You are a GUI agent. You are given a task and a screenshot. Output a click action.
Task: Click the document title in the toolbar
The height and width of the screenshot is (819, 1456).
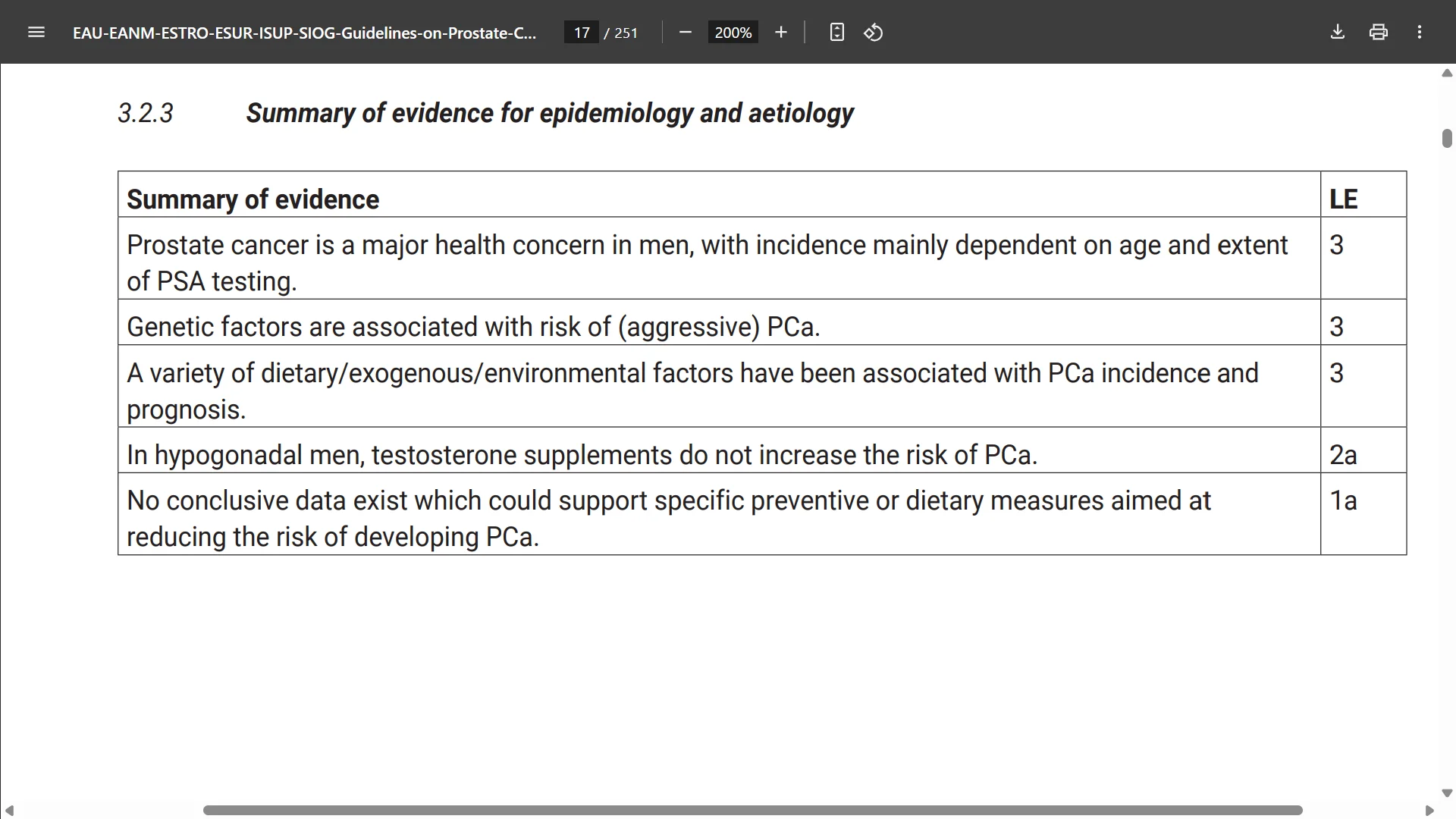tap(304, 33)
